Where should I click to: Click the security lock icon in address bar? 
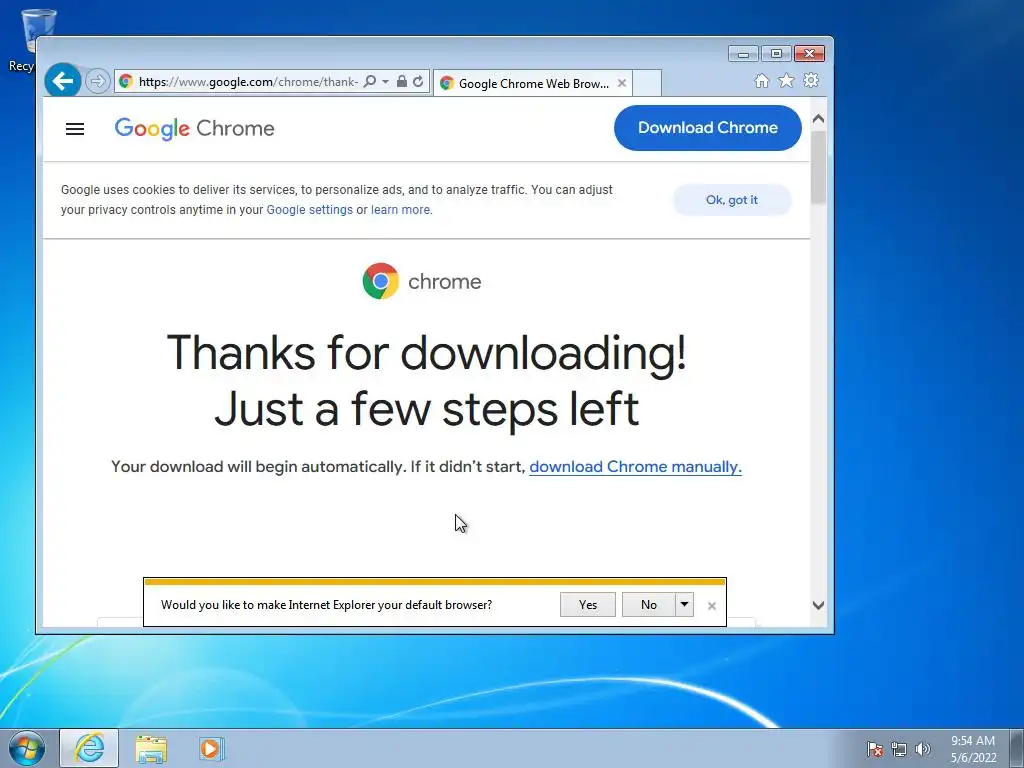click(402, 81)
